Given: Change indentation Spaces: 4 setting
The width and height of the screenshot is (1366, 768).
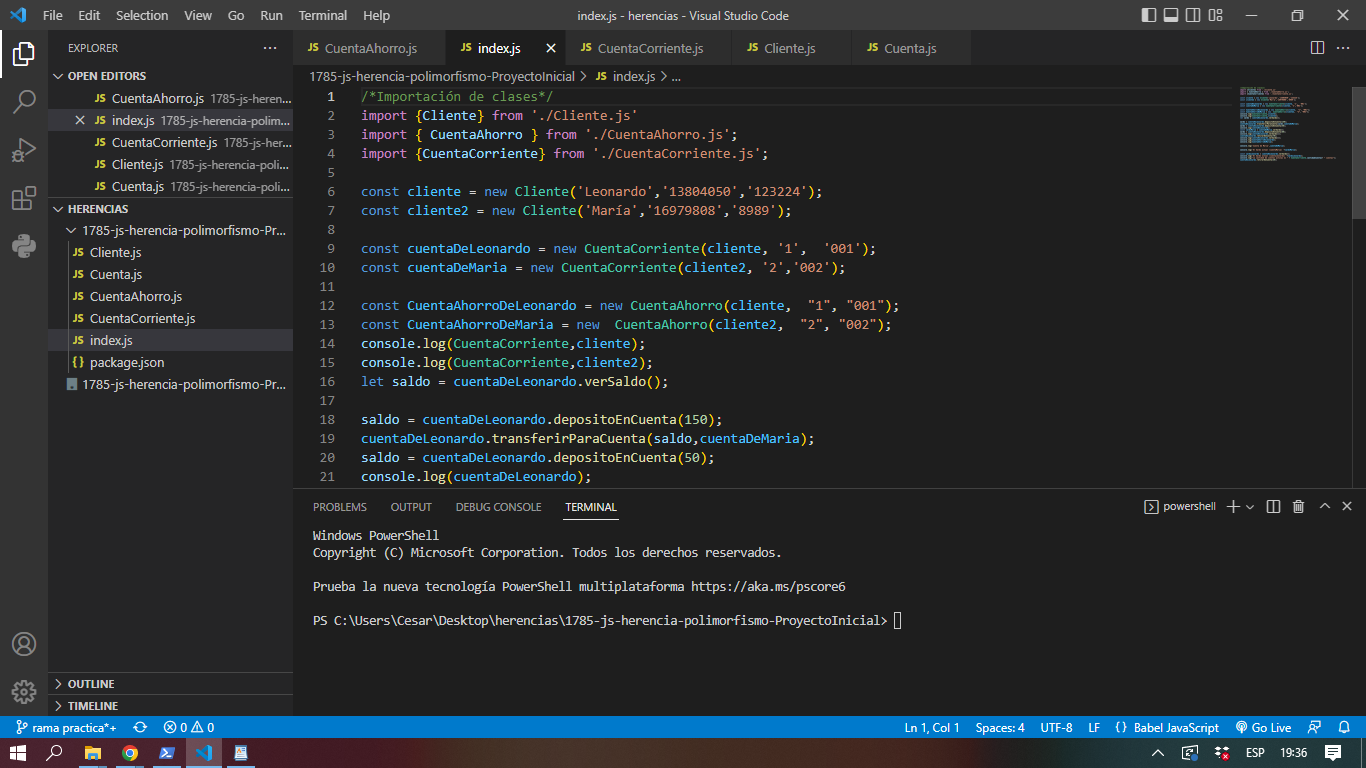Looking at the screenshot, I should (x=1000, y=728).
